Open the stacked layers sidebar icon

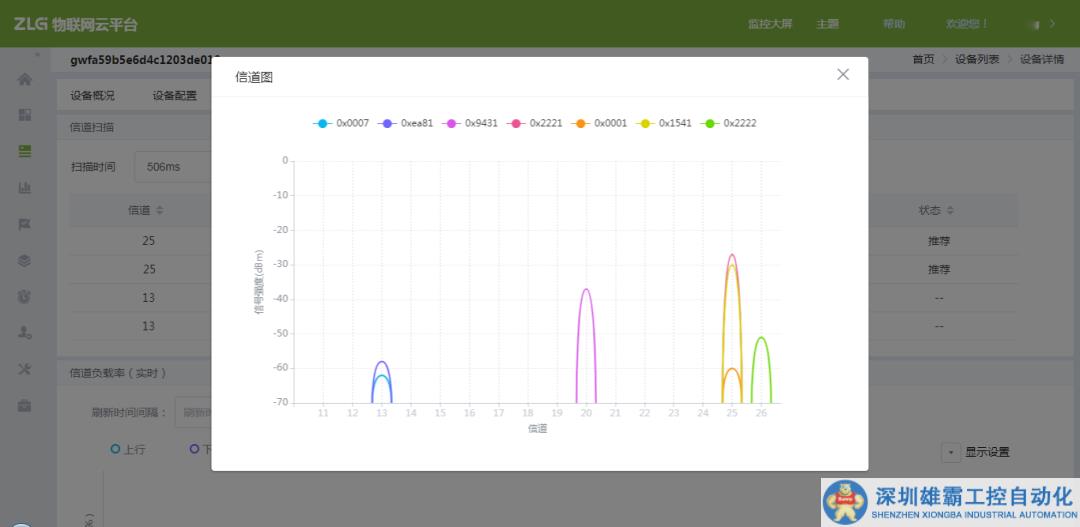(25, 260)
